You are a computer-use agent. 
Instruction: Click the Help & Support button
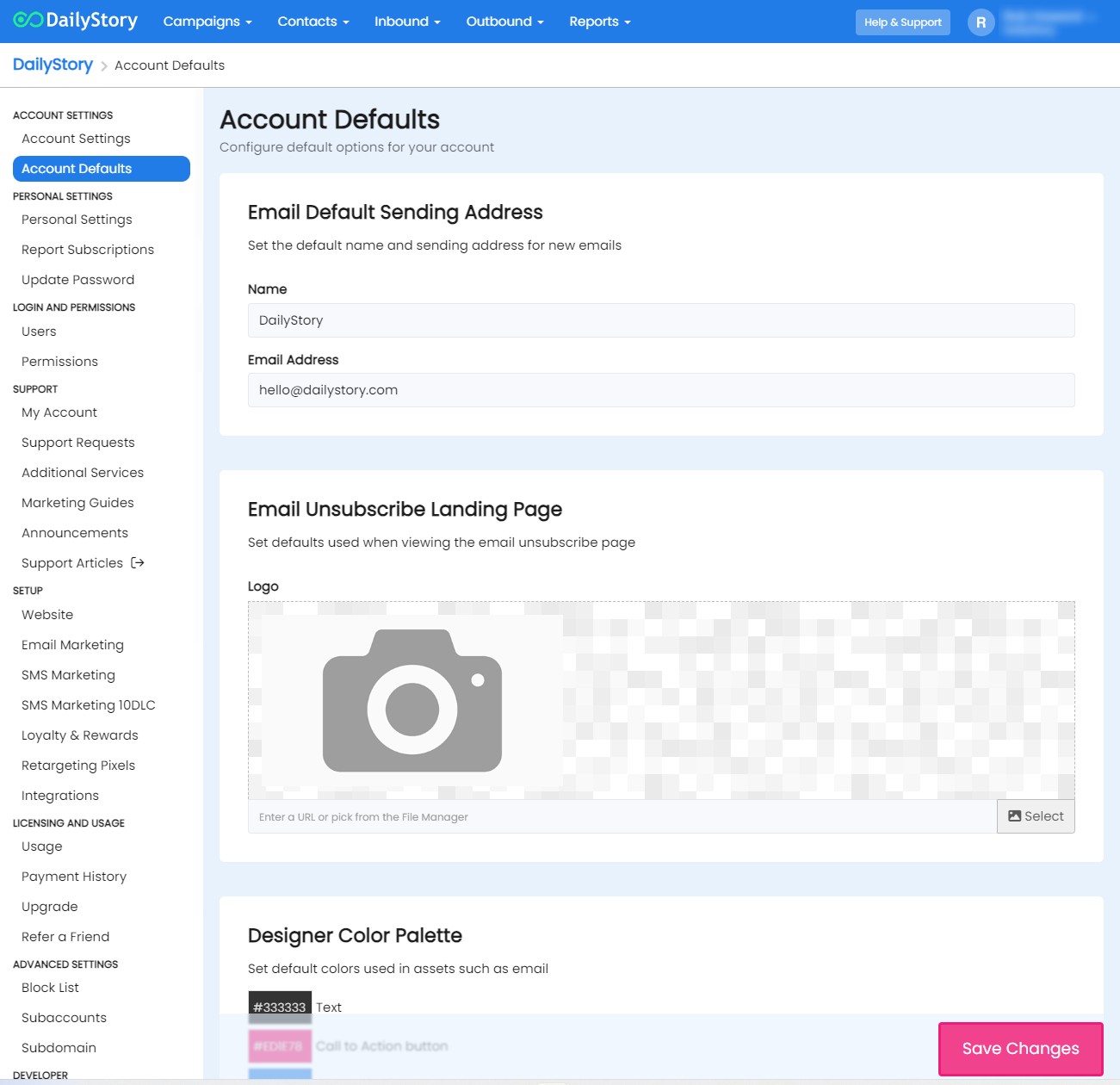click(902, 22)
